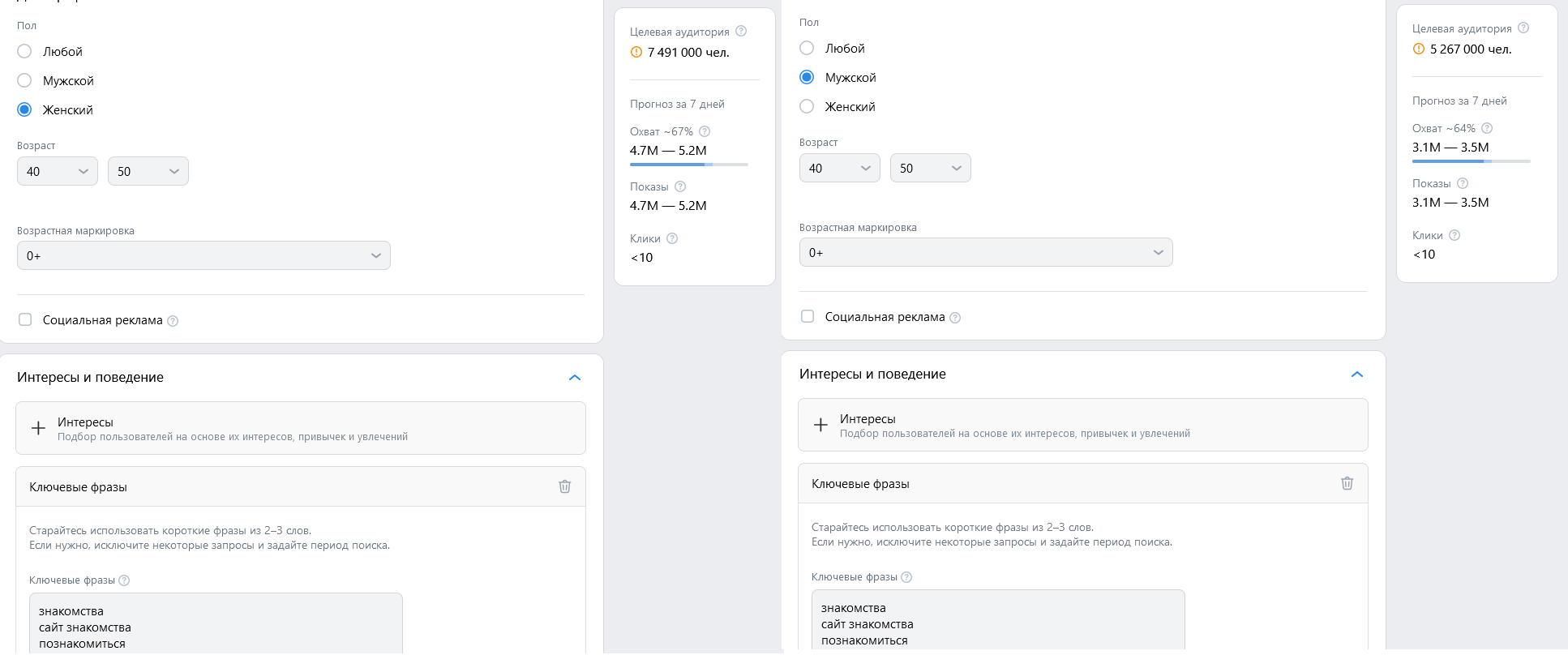Click the orange warning icon beside 5 267 000 чел.

coord(1419,49)
